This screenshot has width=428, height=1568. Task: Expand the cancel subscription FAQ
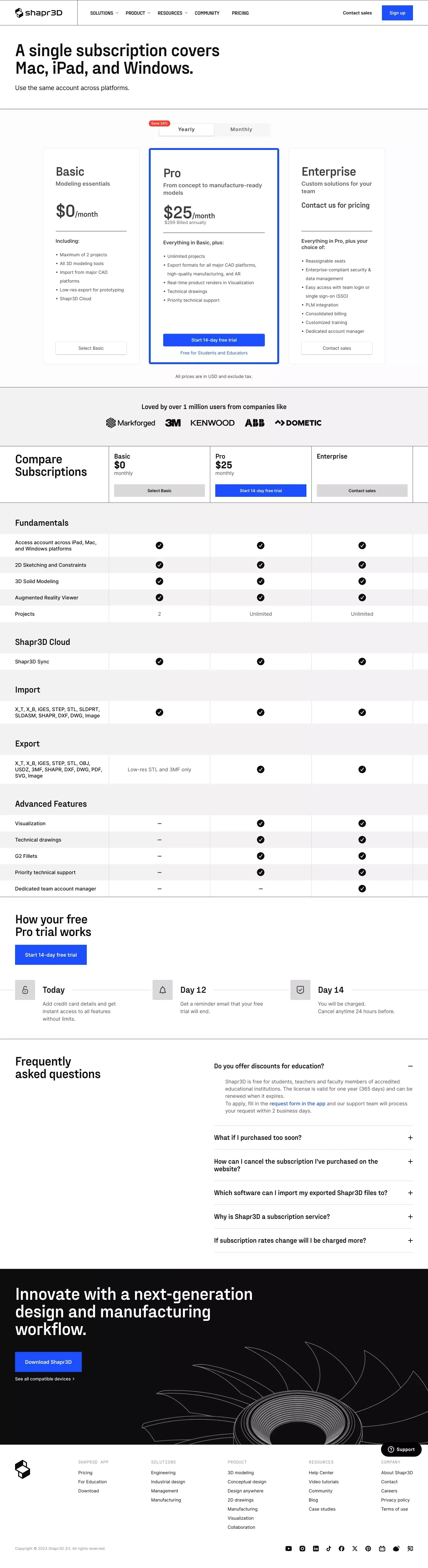point(313,1165)
